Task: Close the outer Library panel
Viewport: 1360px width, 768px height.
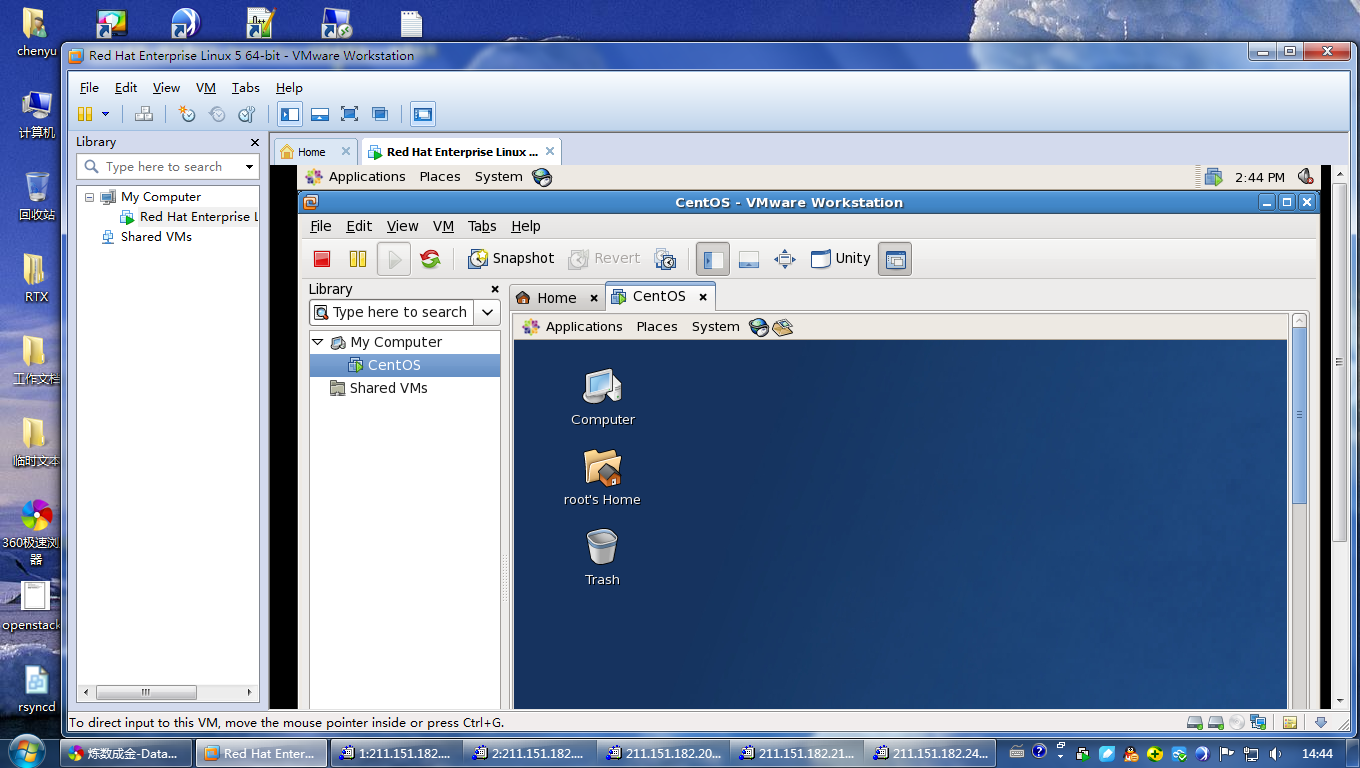Action: tap(254, 142)
